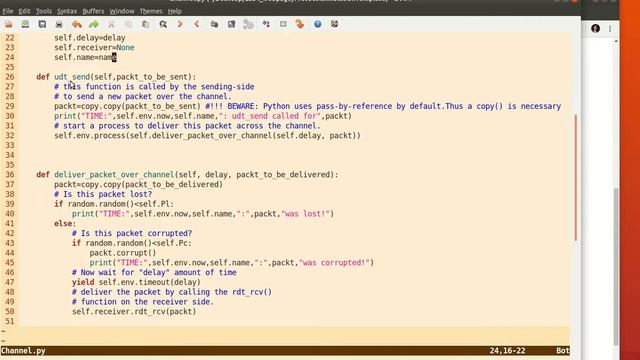Image resolution: width=640 pixels, height=360 pixels.
Task: Click the yield self.env.timeout(delay) line
Action: point(136,283)
